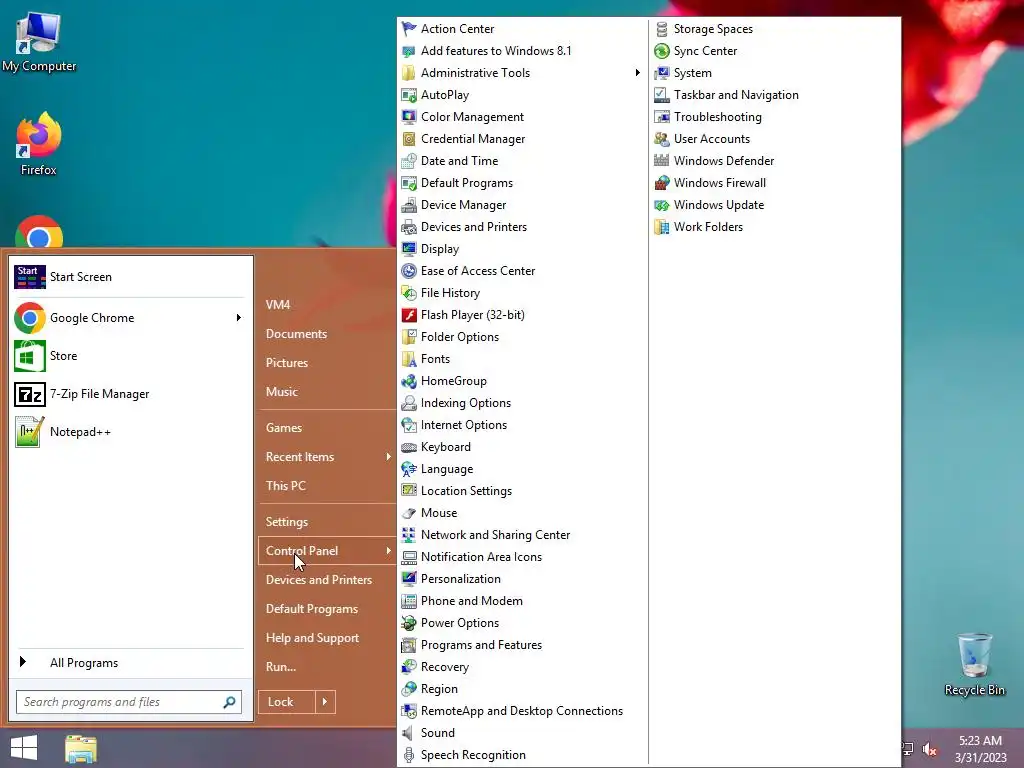Screen dimensions: 1024x768
Task: Open Programs and Features
Action: click(x=481, y=645)
